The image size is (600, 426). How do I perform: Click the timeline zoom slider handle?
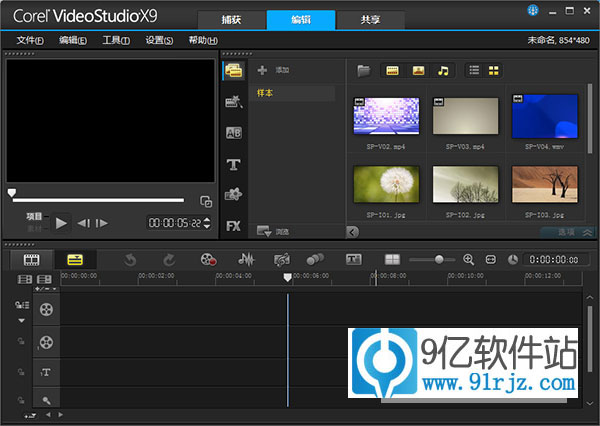(x=439, y=259)
